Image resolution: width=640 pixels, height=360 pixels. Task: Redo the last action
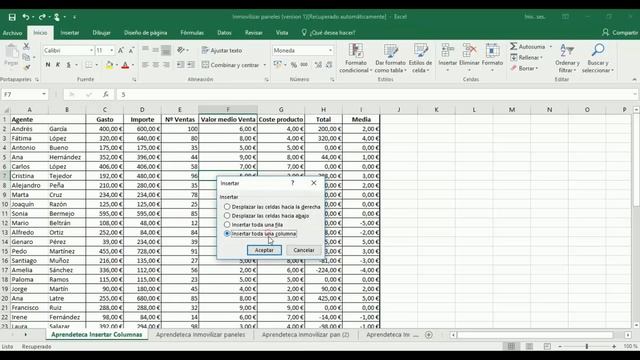[x=42, y=17]
